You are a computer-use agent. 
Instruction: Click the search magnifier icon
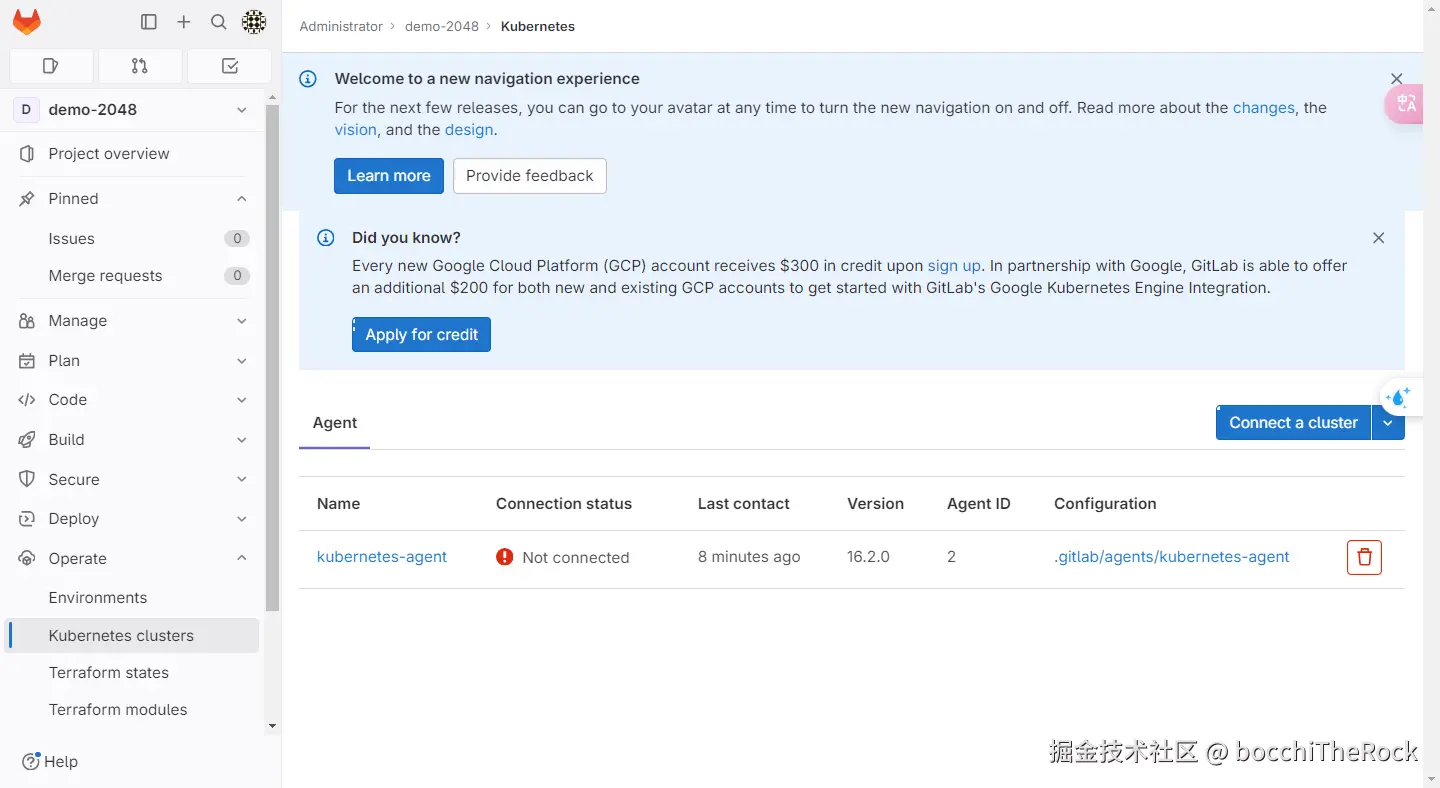[219, 22]
